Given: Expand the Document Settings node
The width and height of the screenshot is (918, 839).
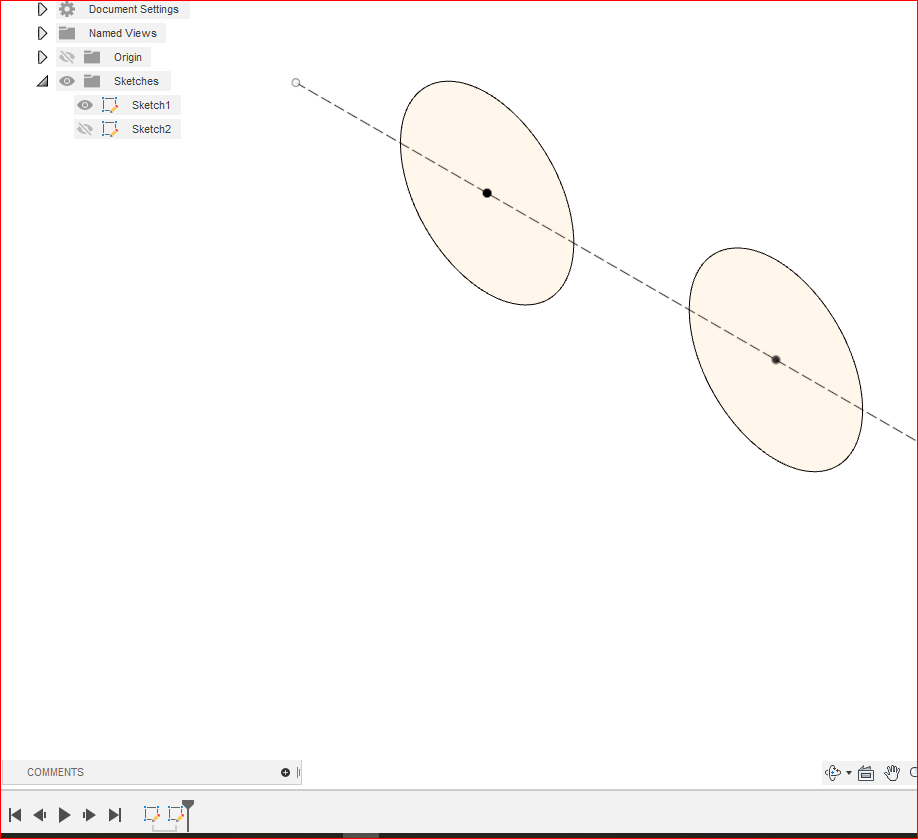Looking at the screenshot, I should click(42, 9).
